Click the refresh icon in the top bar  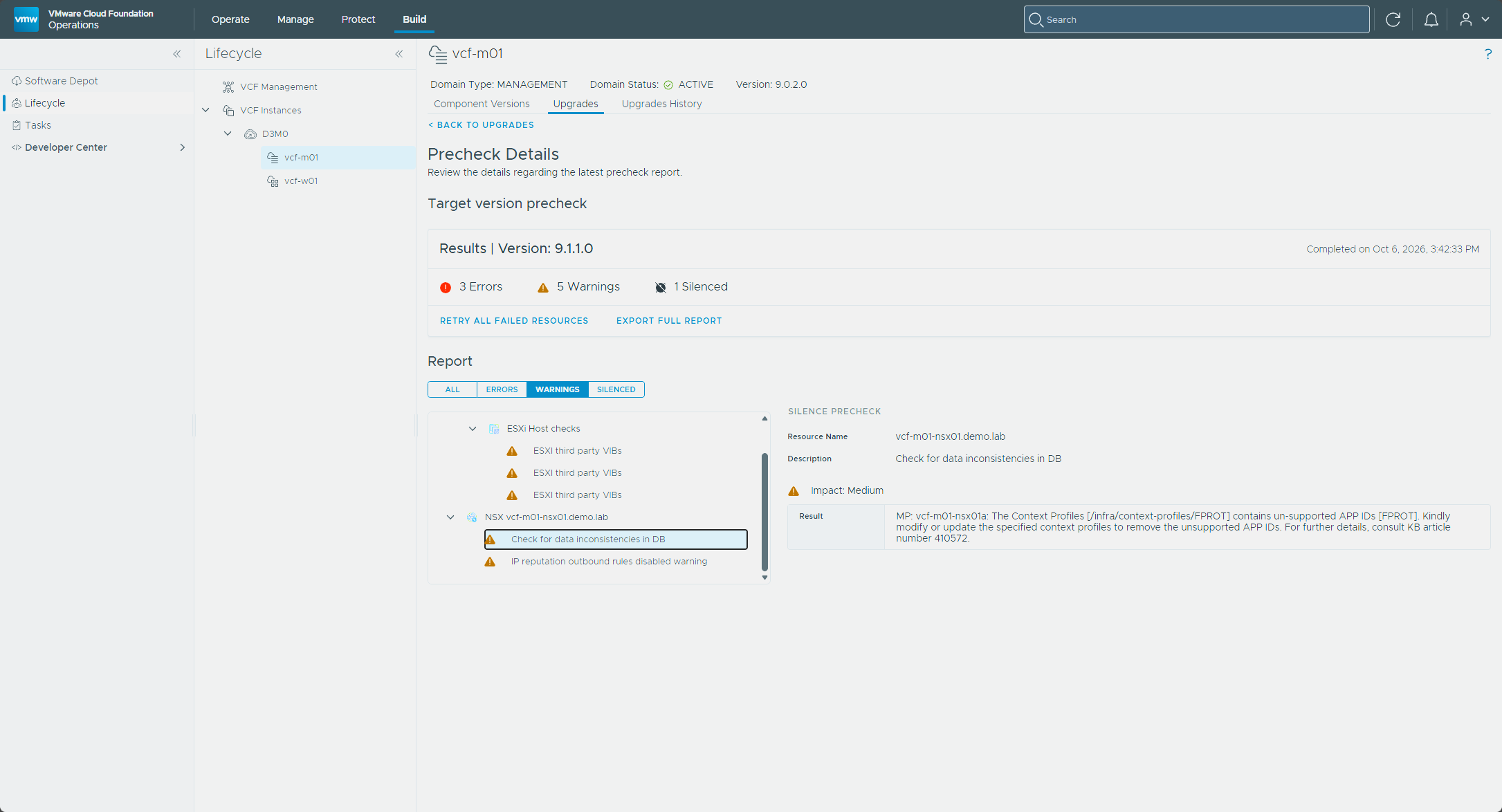[x=1393, y=19]
